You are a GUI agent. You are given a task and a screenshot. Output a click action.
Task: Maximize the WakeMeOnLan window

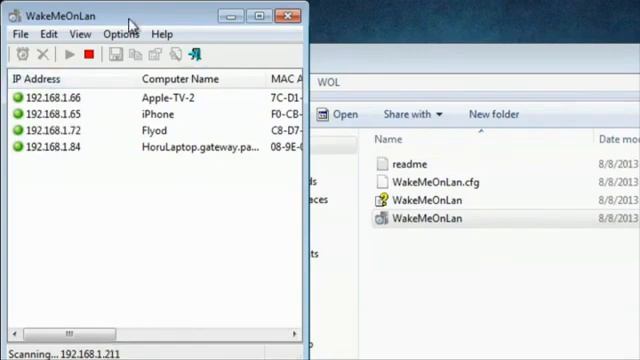(259, 16)
